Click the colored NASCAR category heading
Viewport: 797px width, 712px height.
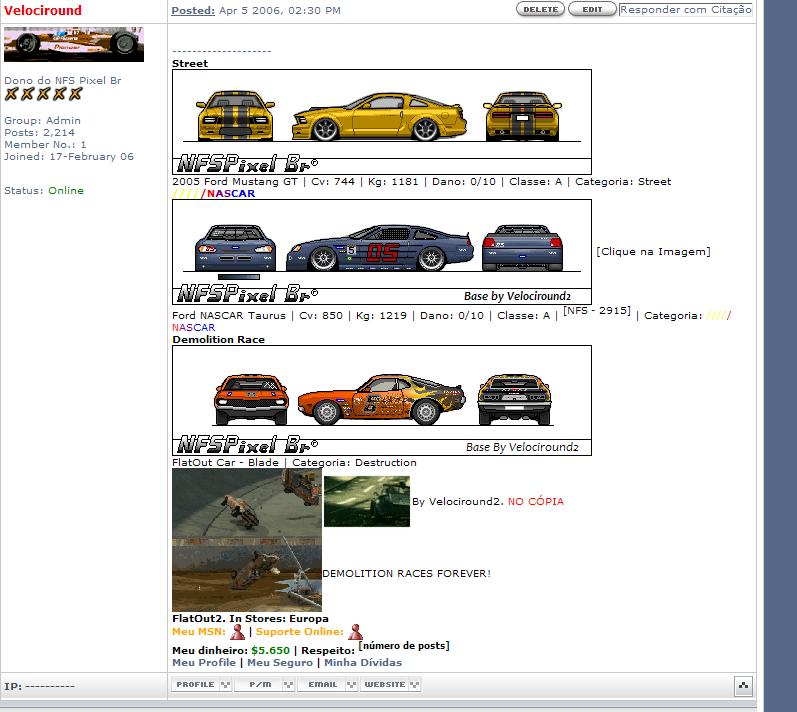click(213, 194)
